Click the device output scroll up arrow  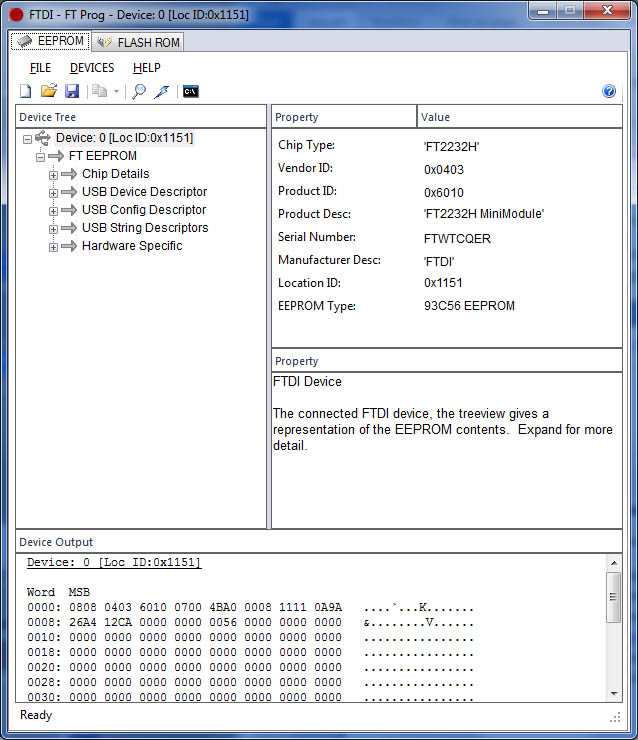coord(614,563)
